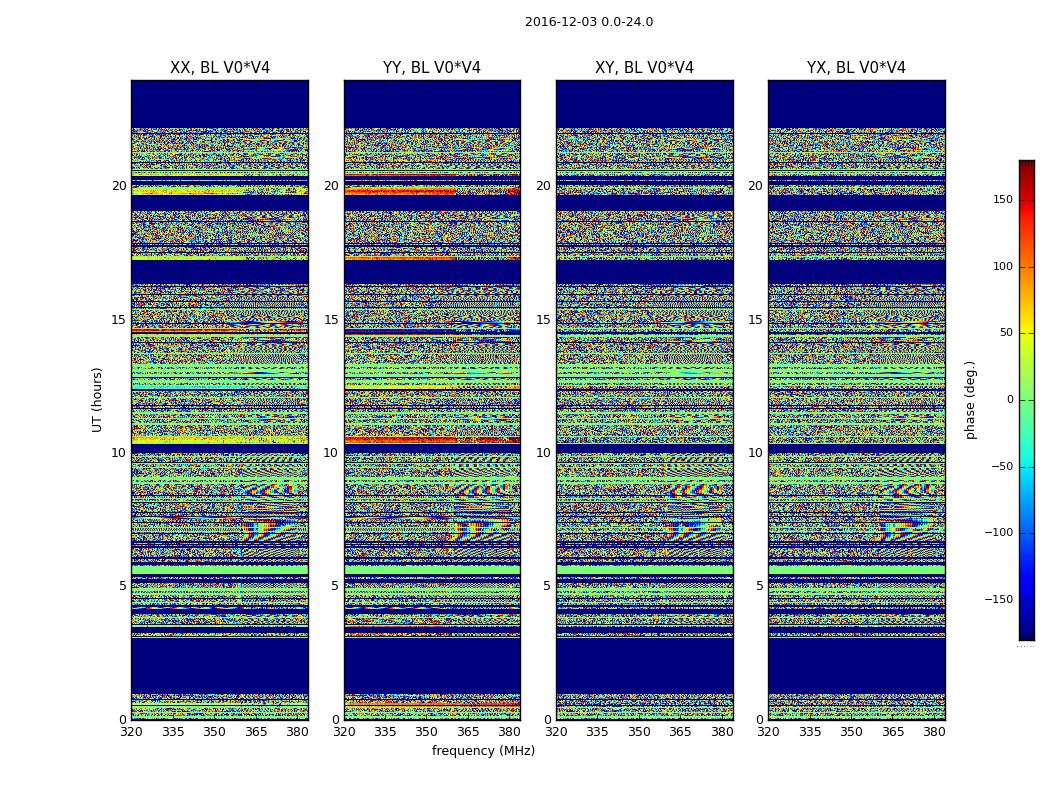
Task: Select the 'YX, BL V0*V4' panel title
Action: [x=856, y=68]
